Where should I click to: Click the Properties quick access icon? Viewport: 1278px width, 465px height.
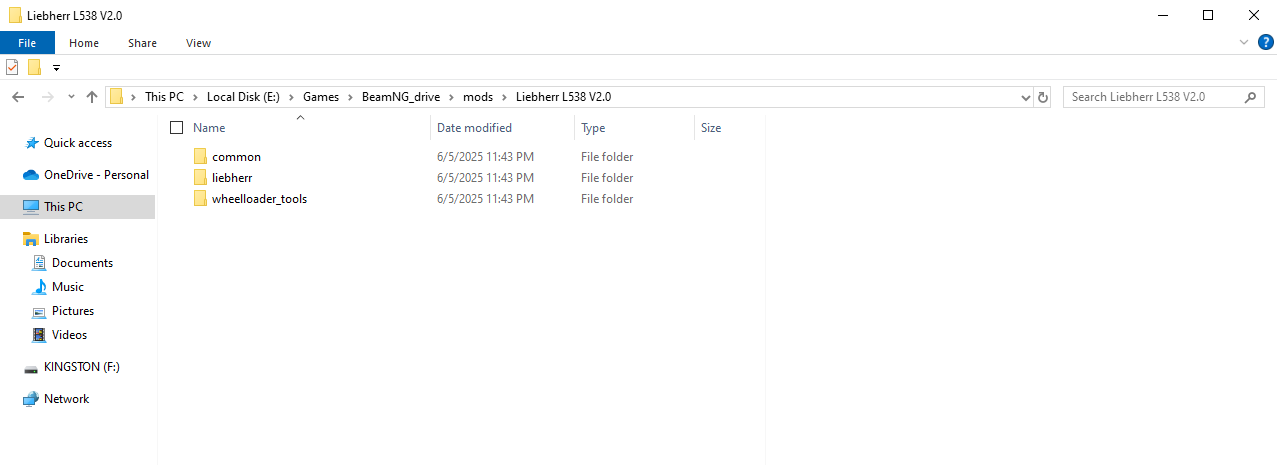click(13, 68)
